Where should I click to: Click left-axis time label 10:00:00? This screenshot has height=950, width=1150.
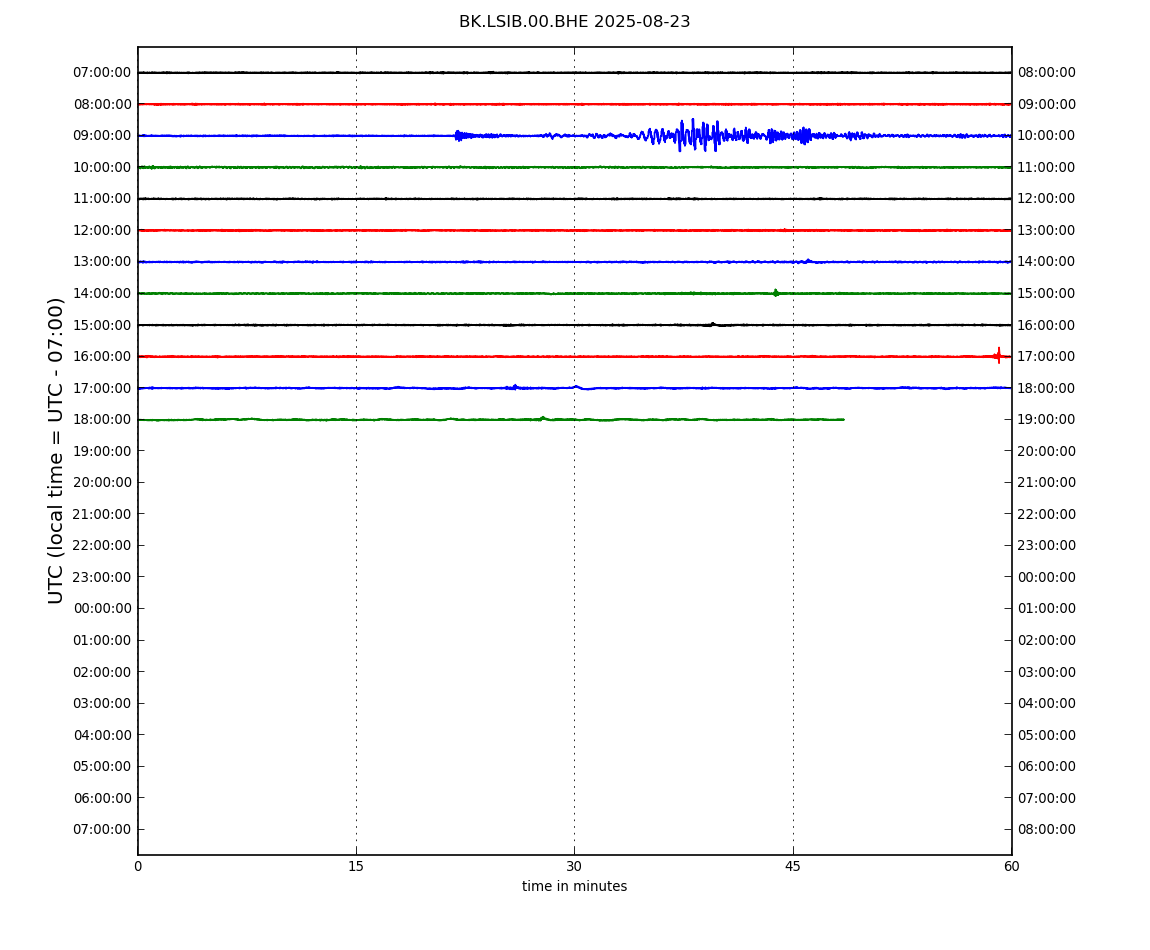103,167
